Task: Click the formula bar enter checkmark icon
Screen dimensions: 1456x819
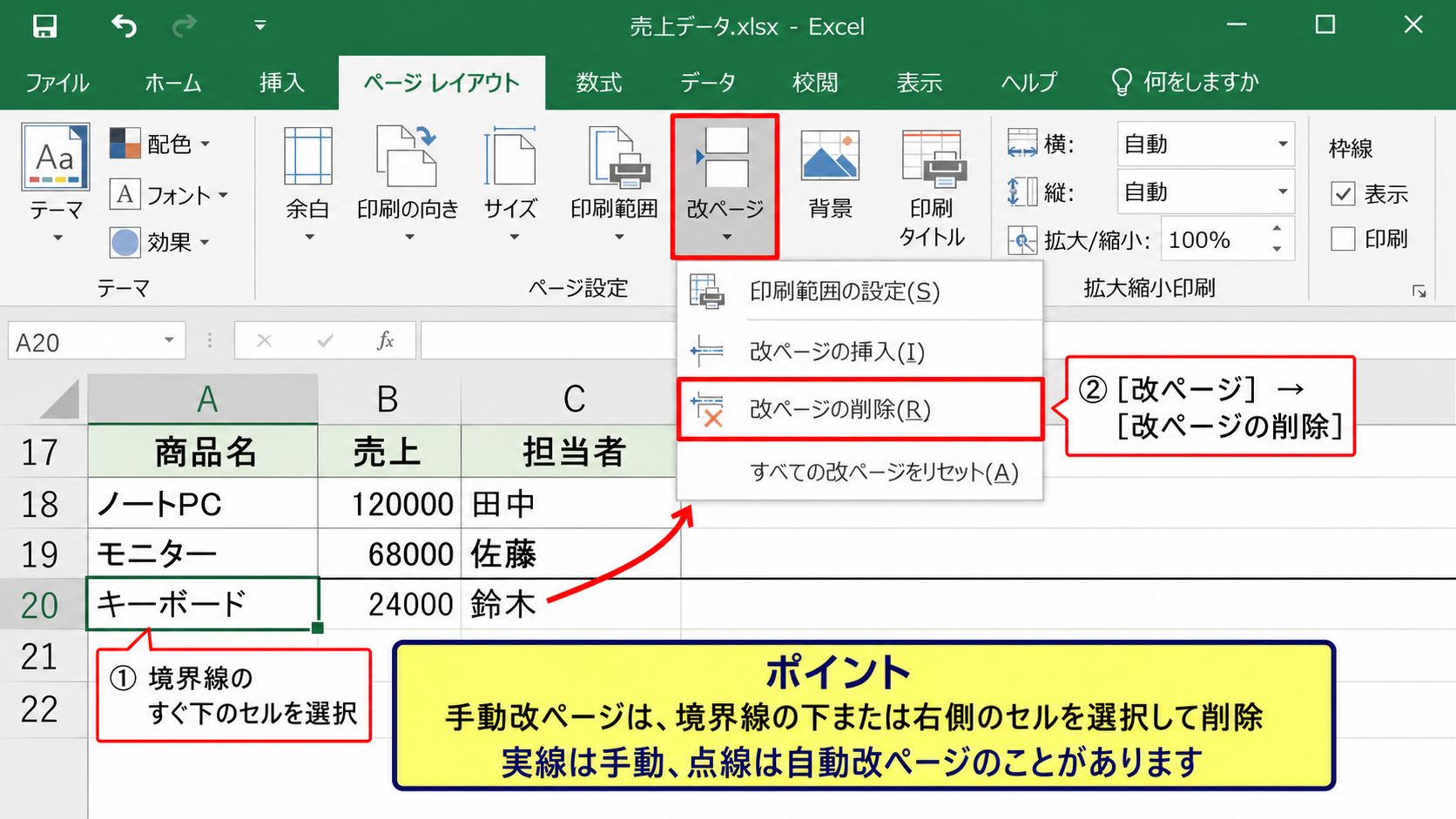Action: [x=325, y=341]
